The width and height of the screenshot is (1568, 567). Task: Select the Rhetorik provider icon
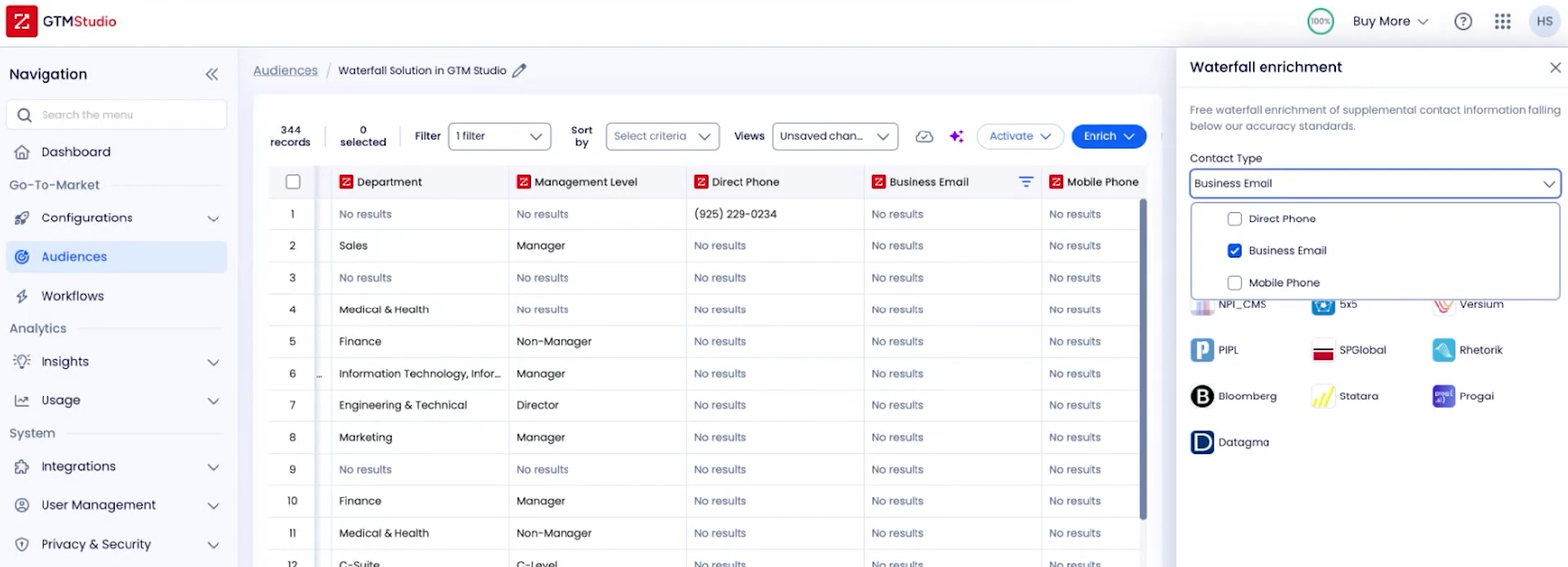click(1443, 350)
